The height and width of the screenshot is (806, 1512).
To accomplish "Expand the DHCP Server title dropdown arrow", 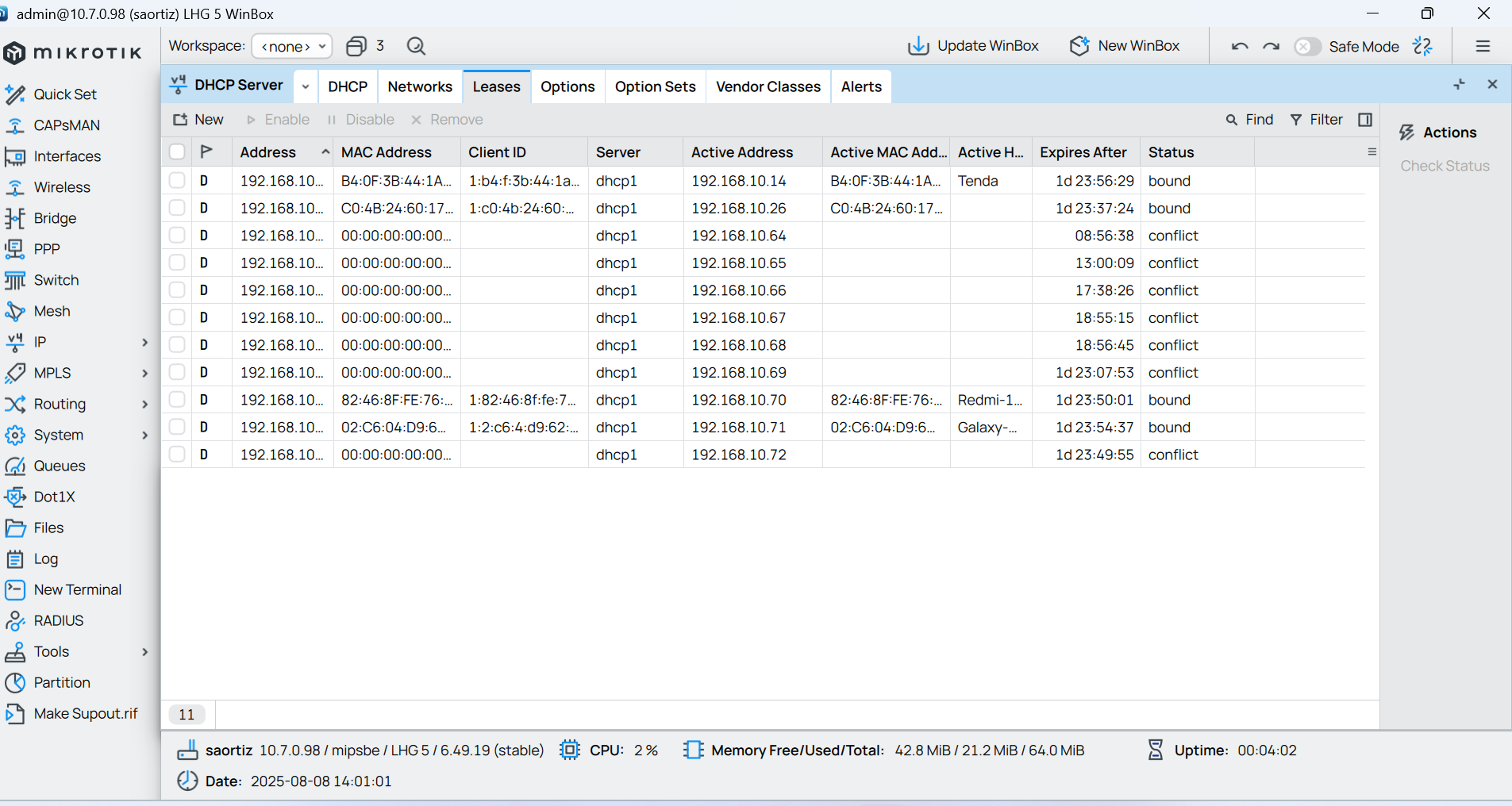I will point(306,86).
